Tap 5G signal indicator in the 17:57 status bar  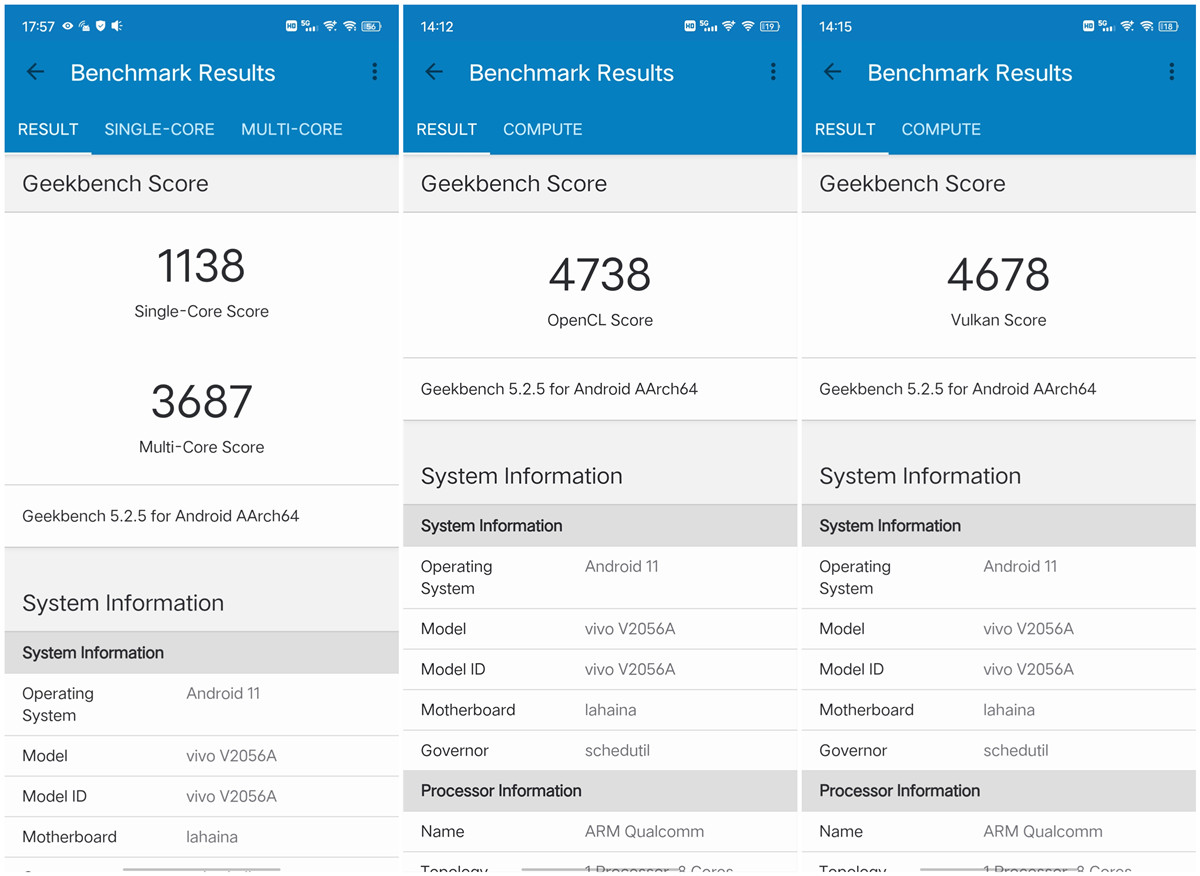[309, 26]
